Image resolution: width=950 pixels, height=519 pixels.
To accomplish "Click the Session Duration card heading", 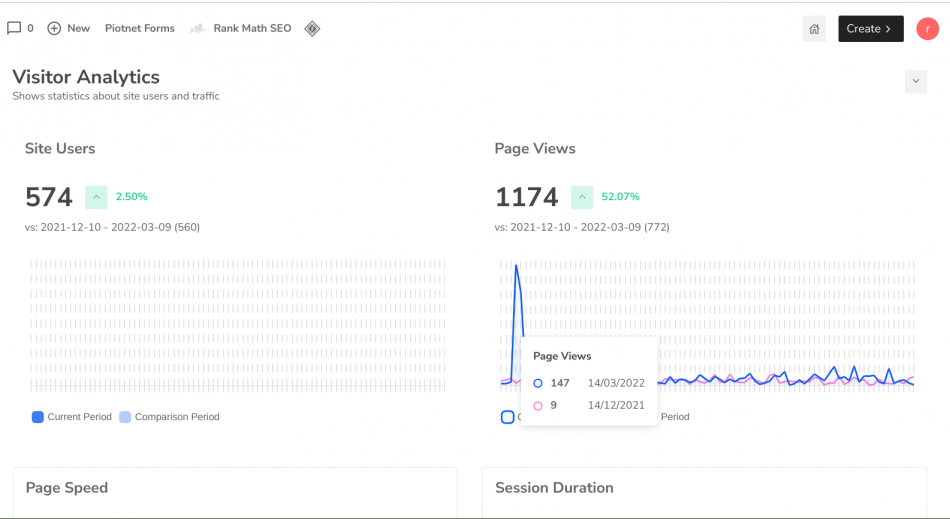I will tap(554, 488).
